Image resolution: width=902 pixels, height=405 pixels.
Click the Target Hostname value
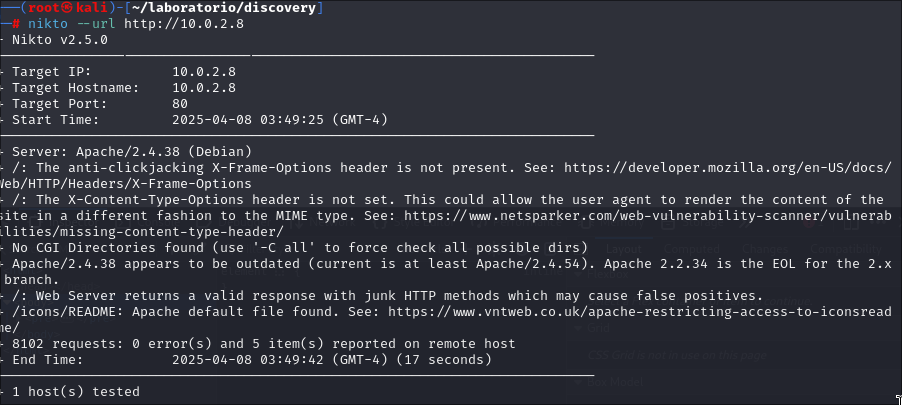[x=204, y=88]
